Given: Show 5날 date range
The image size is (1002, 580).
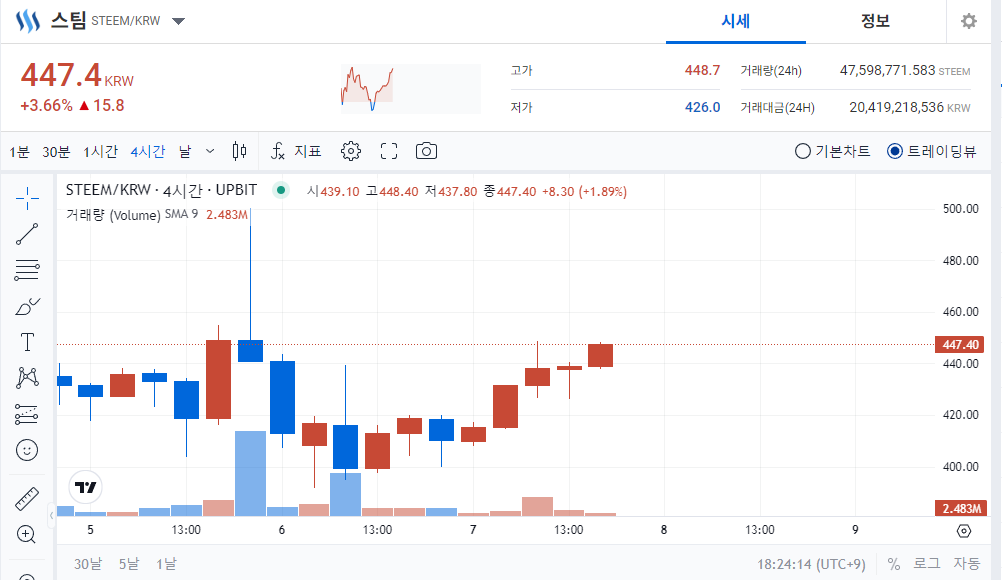Looking at the screenshot, I should [128, 564].
